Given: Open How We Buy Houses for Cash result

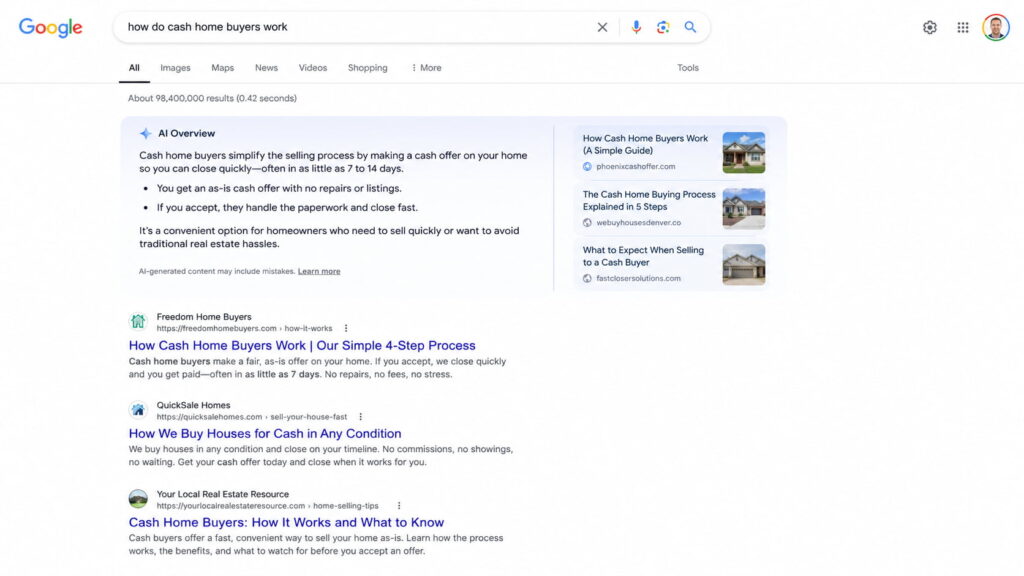Looking at the screenshot, I should pyautogui.click(x=264, y=434).
